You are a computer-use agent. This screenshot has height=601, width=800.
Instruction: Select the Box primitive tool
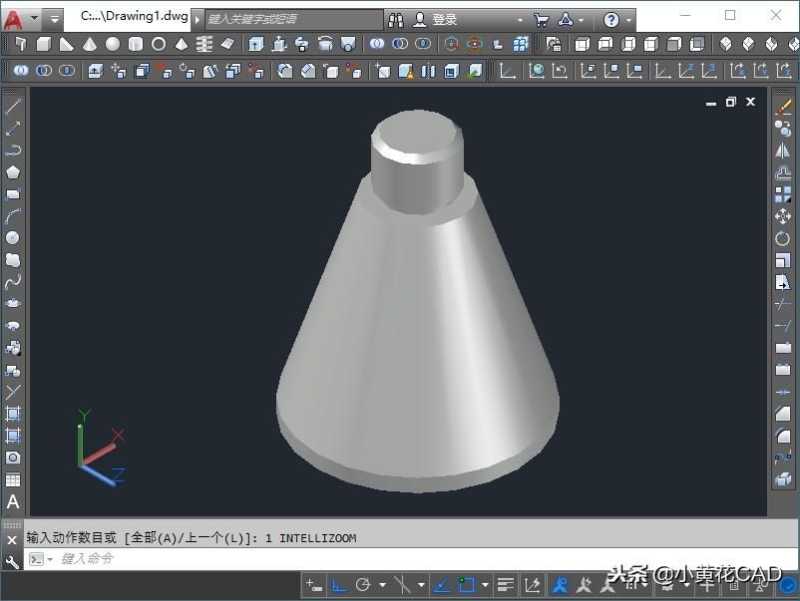click(x=45, y=44)
